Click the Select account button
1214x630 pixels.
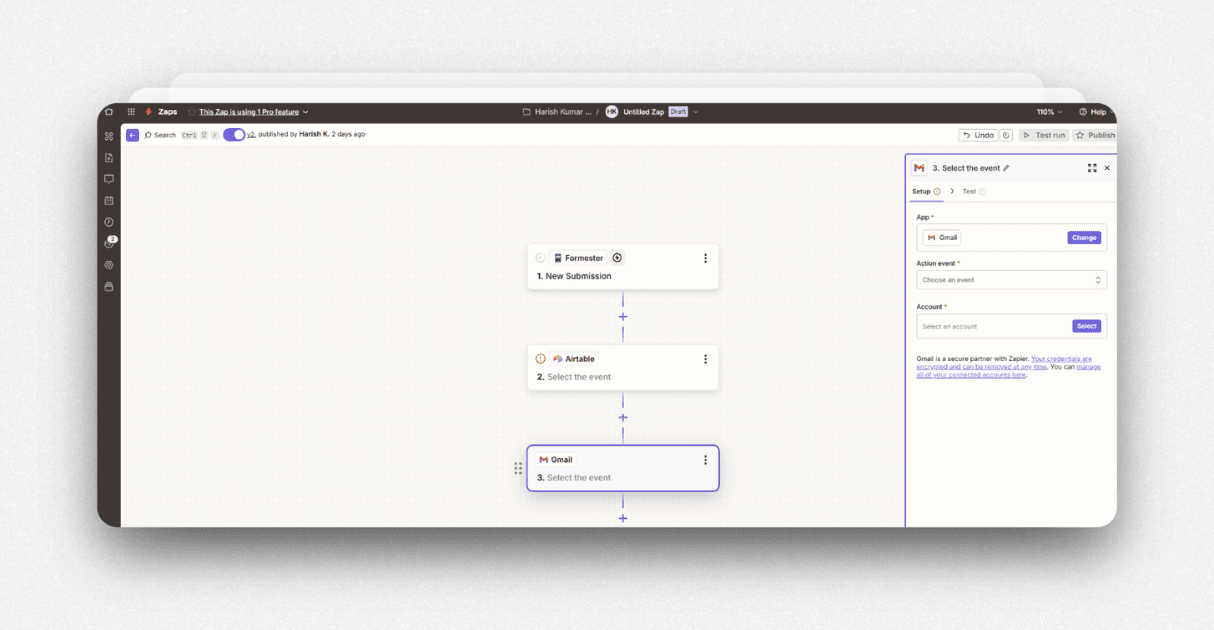[x=1087, y=326]
